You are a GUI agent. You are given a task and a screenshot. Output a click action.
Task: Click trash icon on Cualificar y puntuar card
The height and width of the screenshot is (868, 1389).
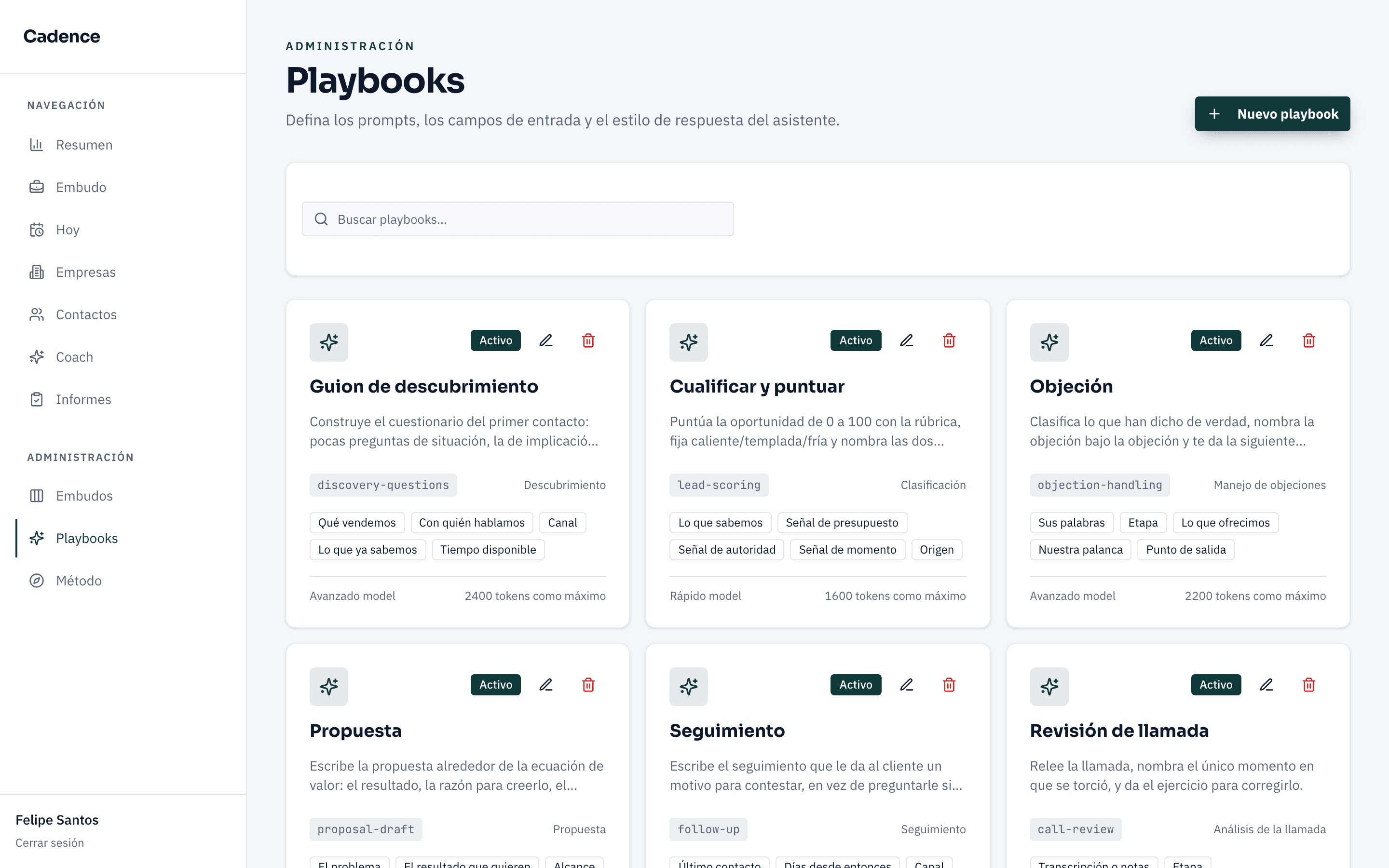pyautogui.click(x=949, y=340)
